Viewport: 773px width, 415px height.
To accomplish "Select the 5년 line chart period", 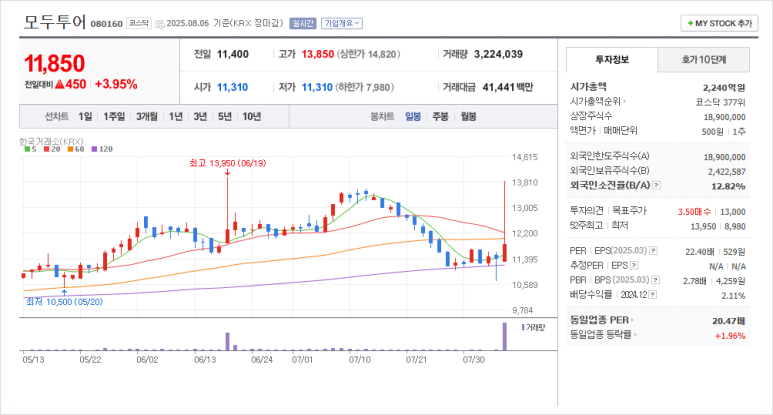I will click(x=225, y=117).
